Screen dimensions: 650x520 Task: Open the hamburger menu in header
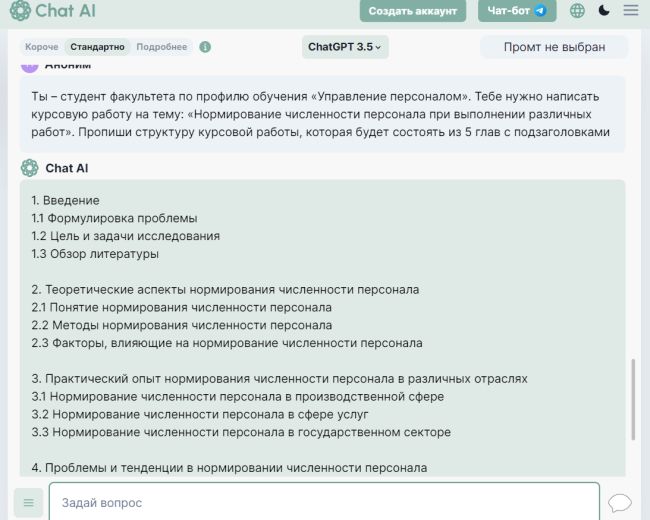pos(631,11)
